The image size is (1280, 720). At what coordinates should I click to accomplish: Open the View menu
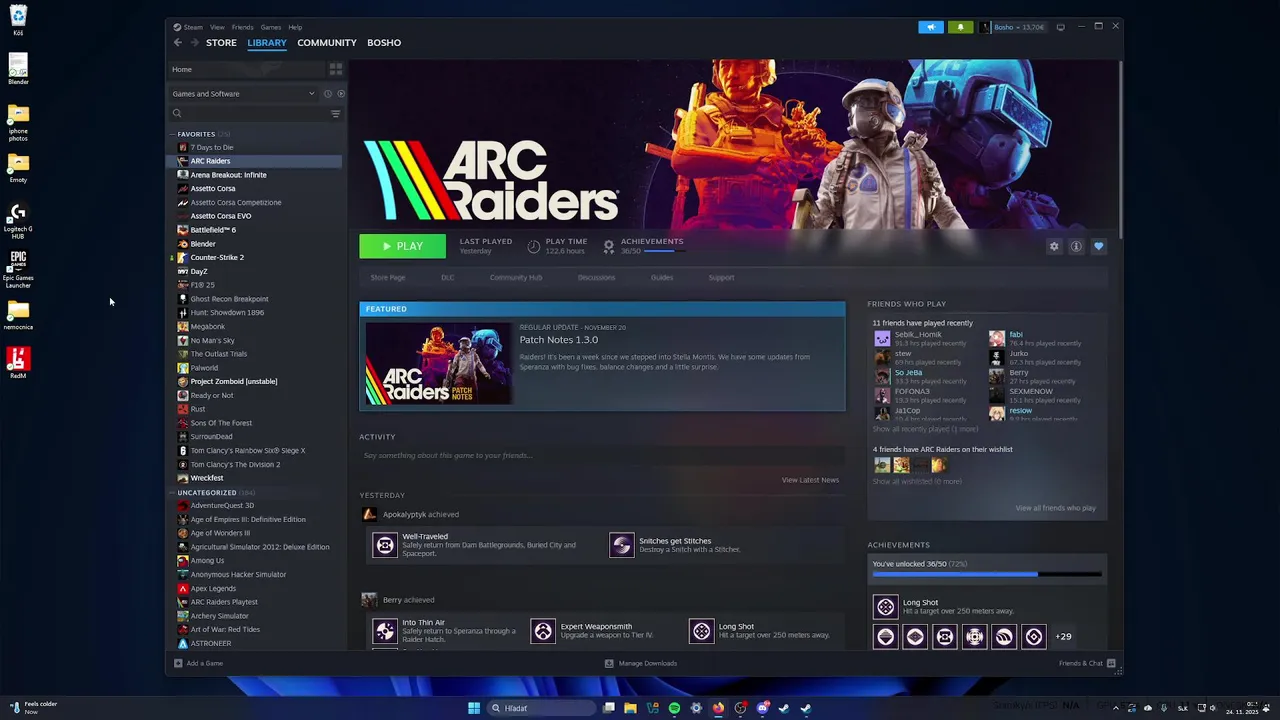[217, 27]
